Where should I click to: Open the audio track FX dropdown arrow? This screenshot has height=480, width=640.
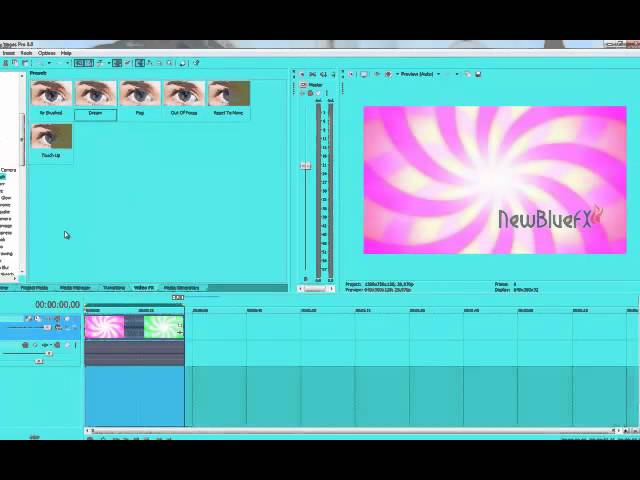pos(51,345)
